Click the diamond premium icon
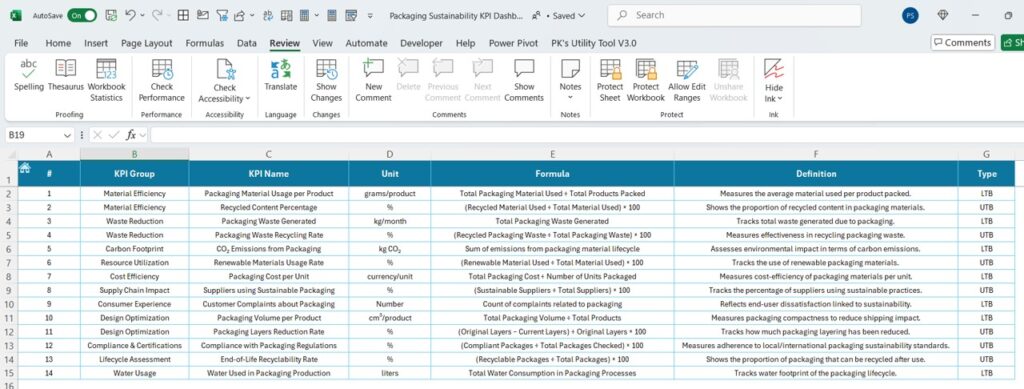The image size is (1024, 389). (943, 15)
